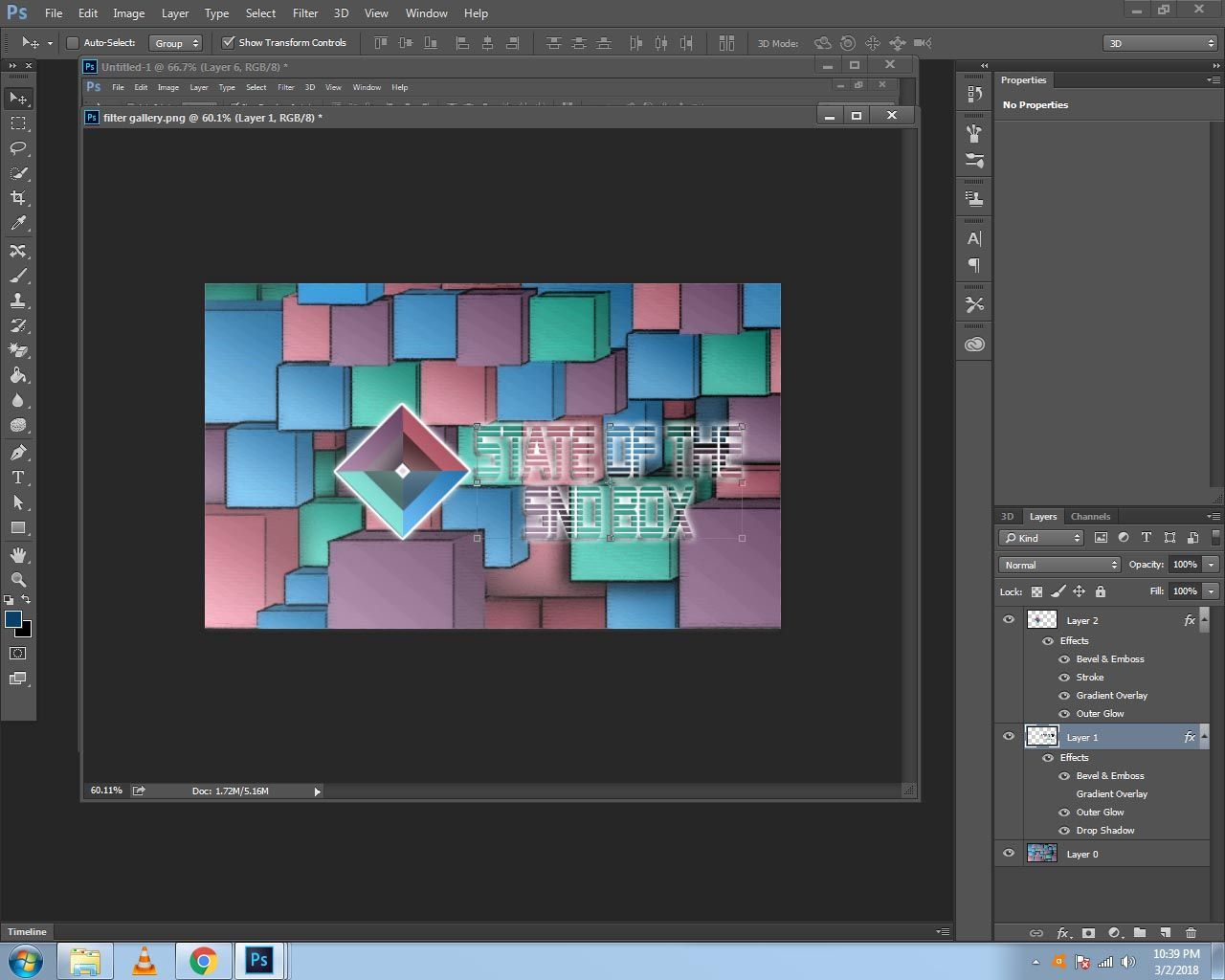Open the Group auto-select dropdown
The width and height of the screenshot is (1225, 980).
176,43
